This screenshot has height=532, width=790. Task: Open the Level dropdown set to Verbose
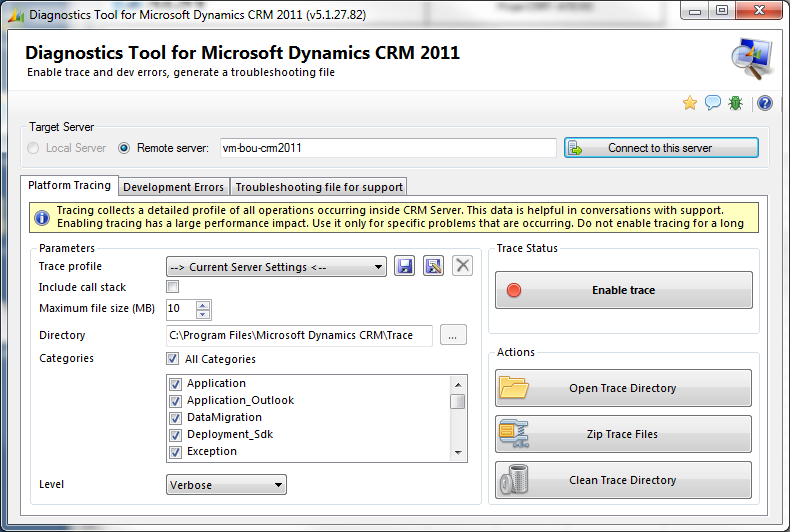point(226,485)
